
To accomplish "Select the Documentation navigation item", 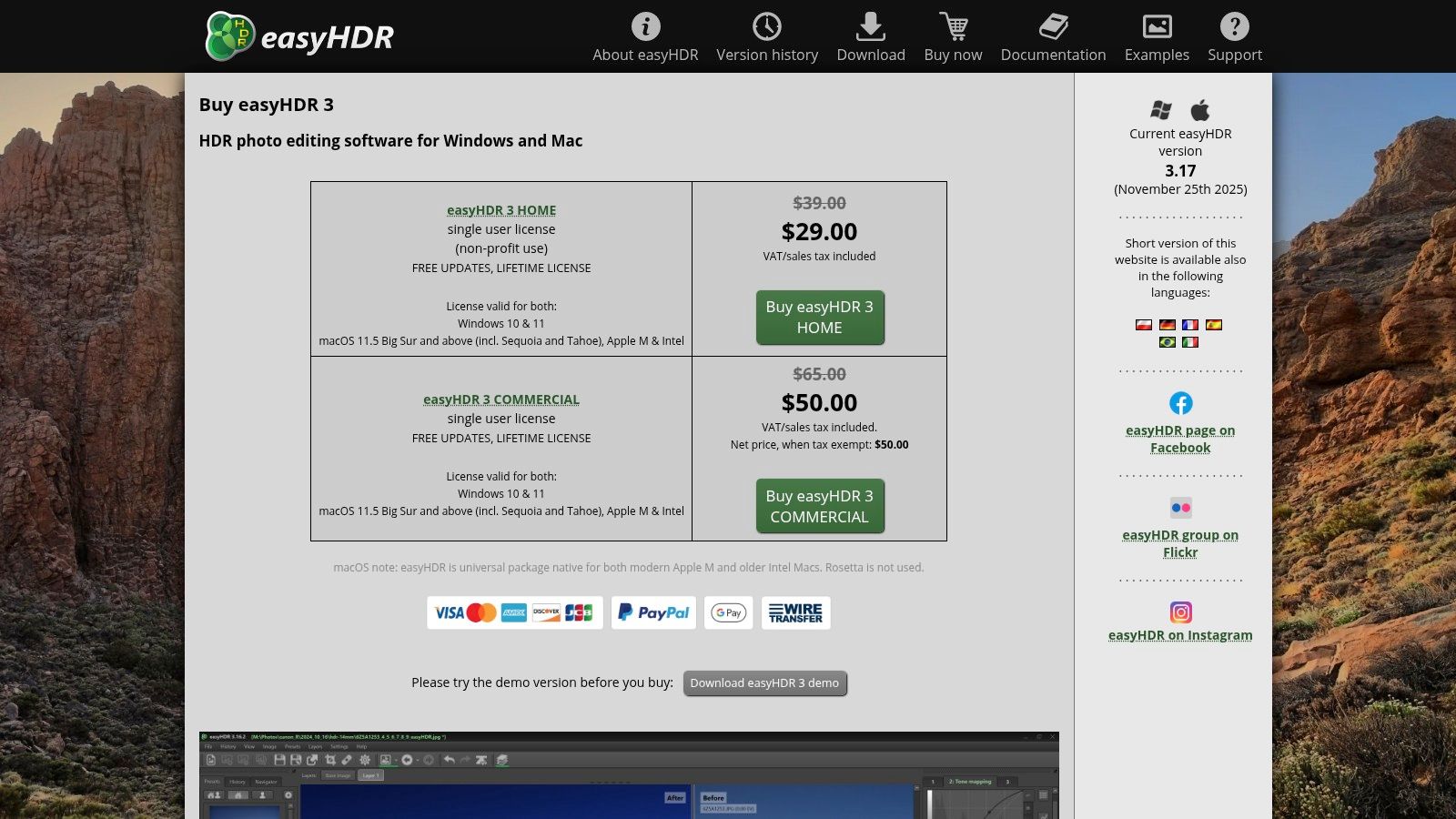I will click(x=1053, y=55).
